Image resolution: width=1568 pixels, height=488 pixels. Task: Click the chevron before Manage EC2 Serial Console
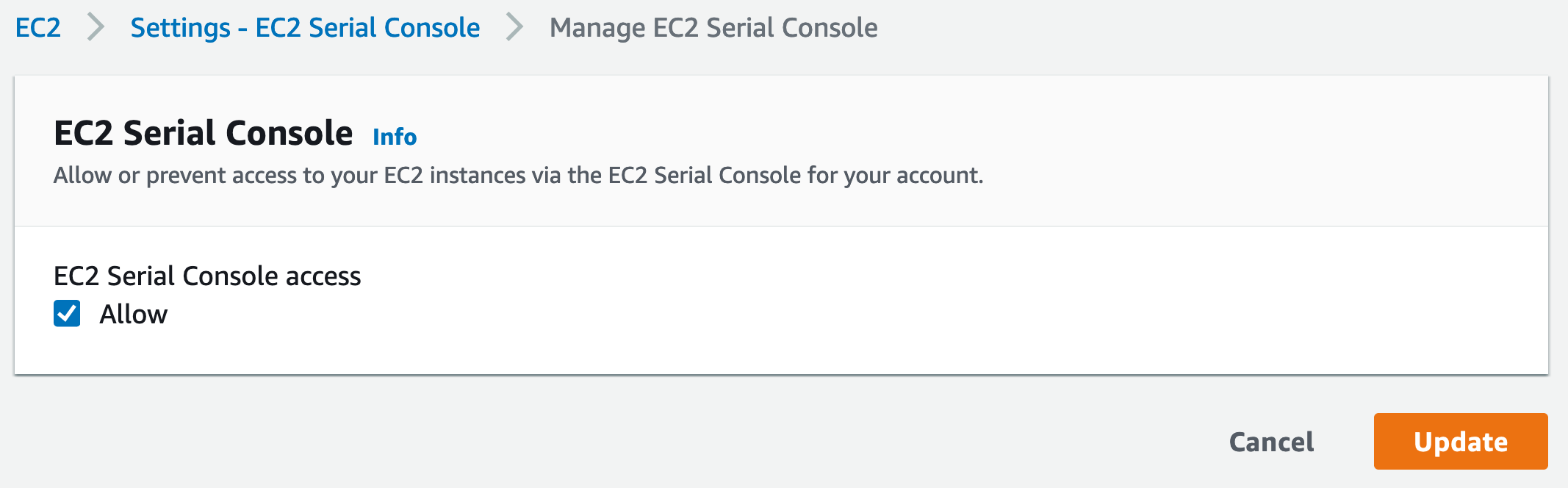point(514,28)
